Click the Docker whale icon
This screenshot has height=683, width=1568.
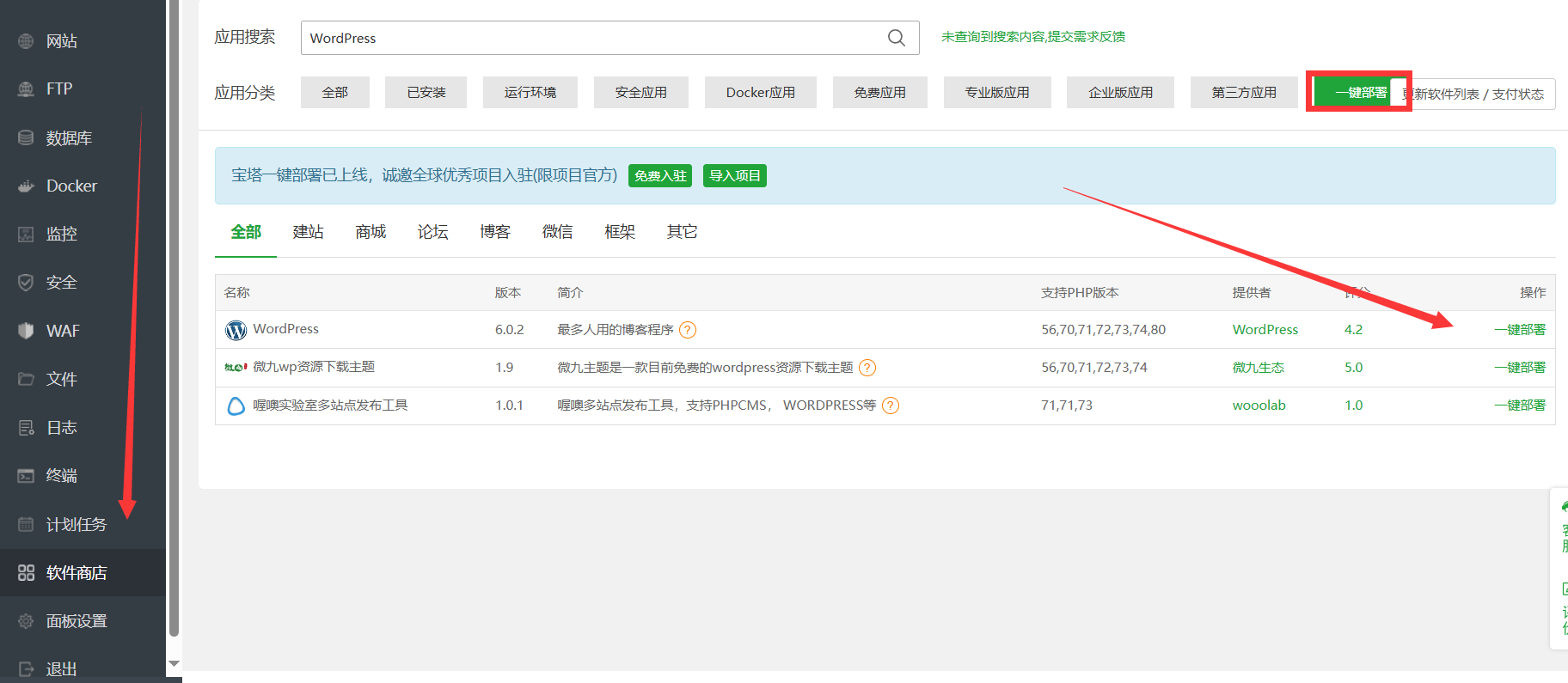pos(26,186)
